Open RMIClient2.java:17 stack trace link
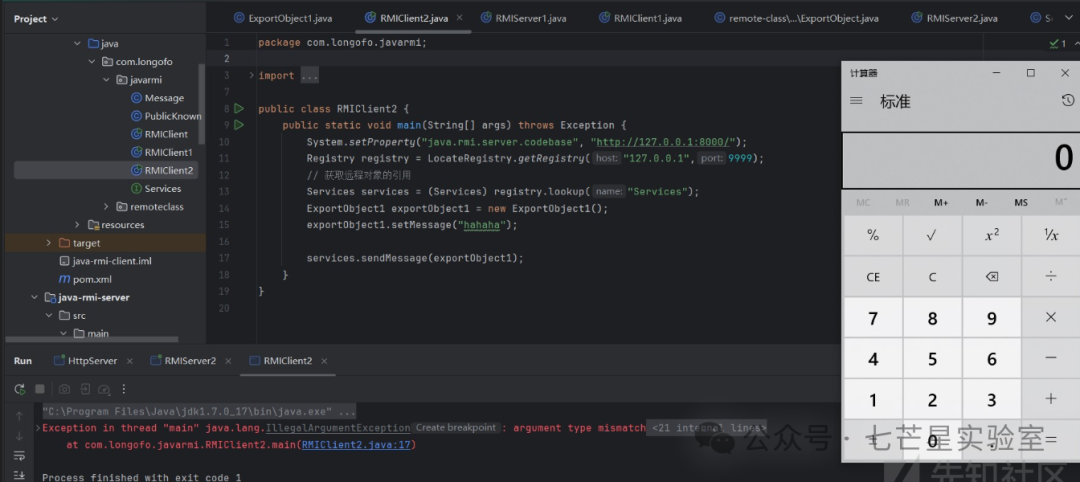 [x=357, y=445]
